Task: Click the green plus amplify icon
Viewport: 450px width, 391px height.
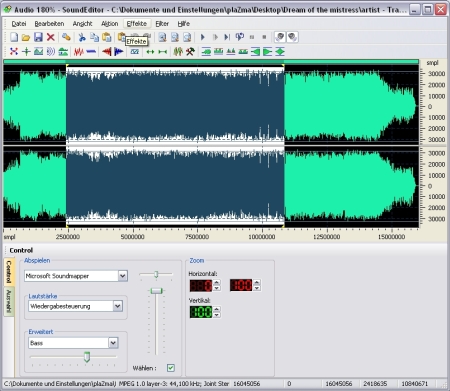Action: point(26,51)
